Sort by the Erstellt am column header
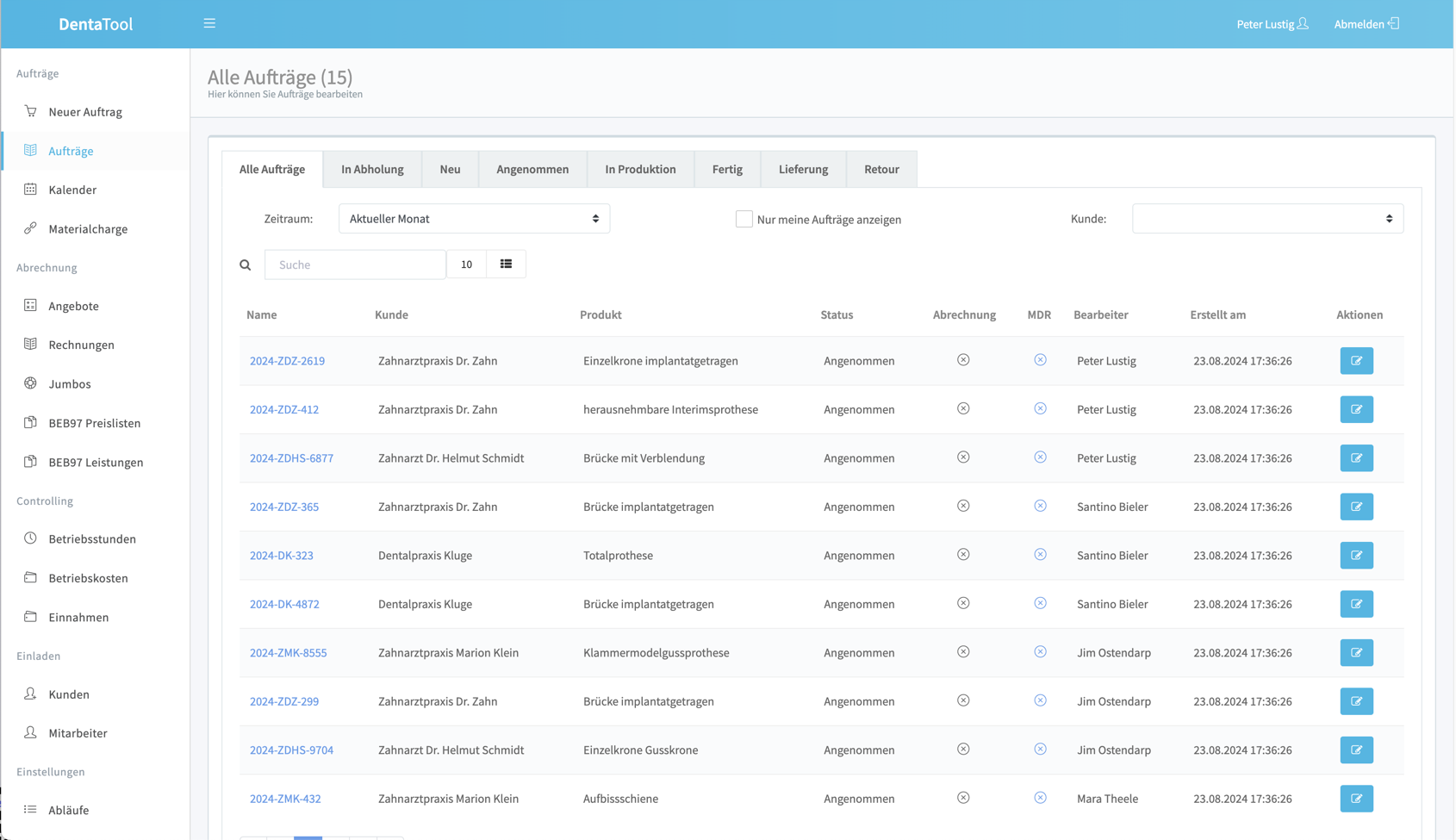The image size is (1456, 840). pyautogui.click(x=1217, y=314)
